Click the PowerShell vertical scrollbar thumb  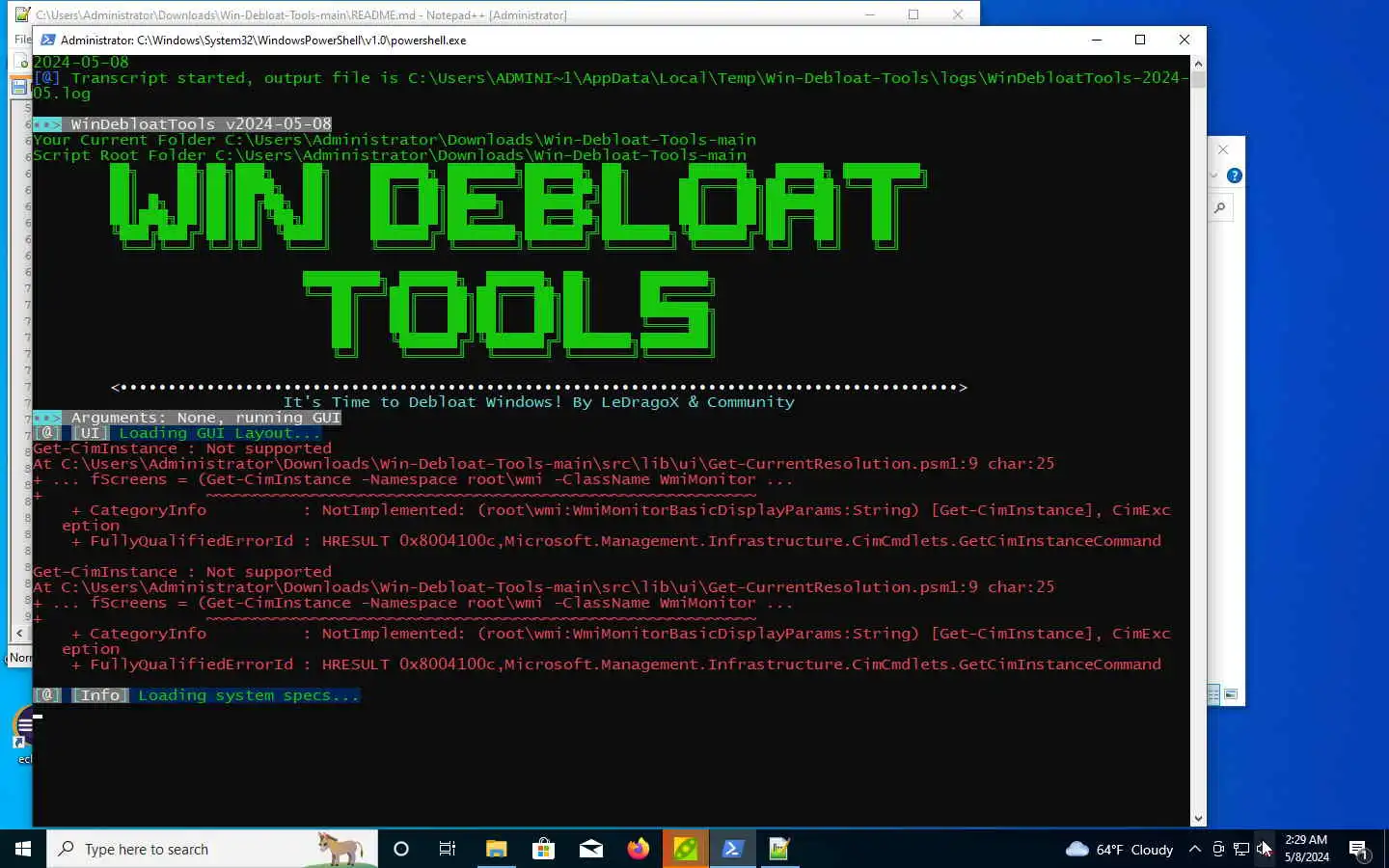pos(1198,79)
